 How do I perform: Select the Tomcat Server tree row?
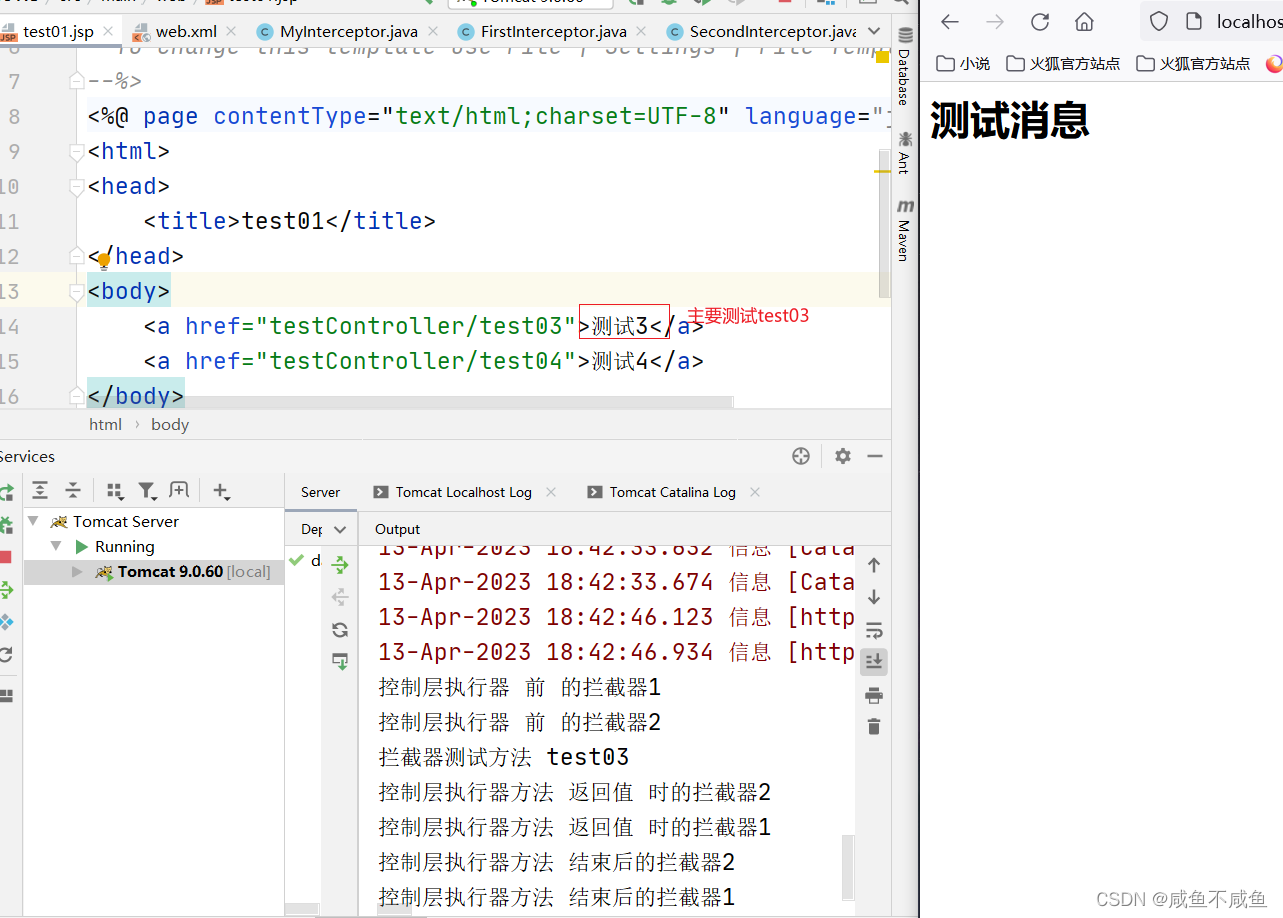pos(154,521)
